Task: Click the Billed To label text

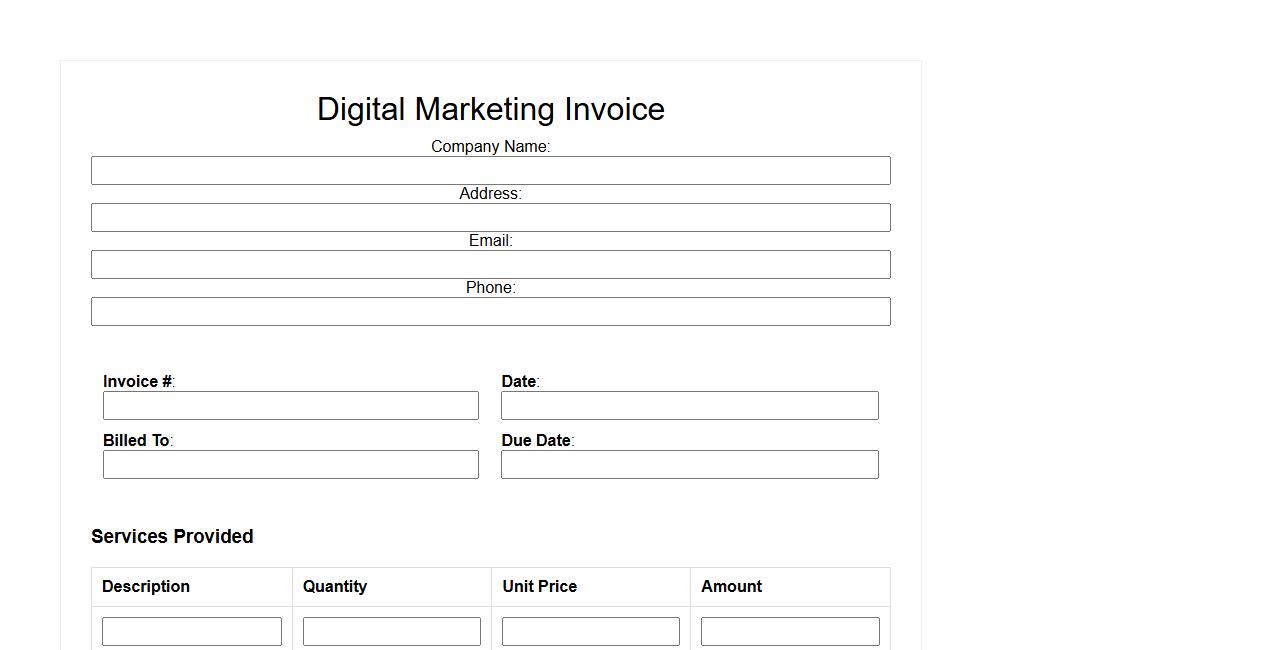Action: (137, 441)
